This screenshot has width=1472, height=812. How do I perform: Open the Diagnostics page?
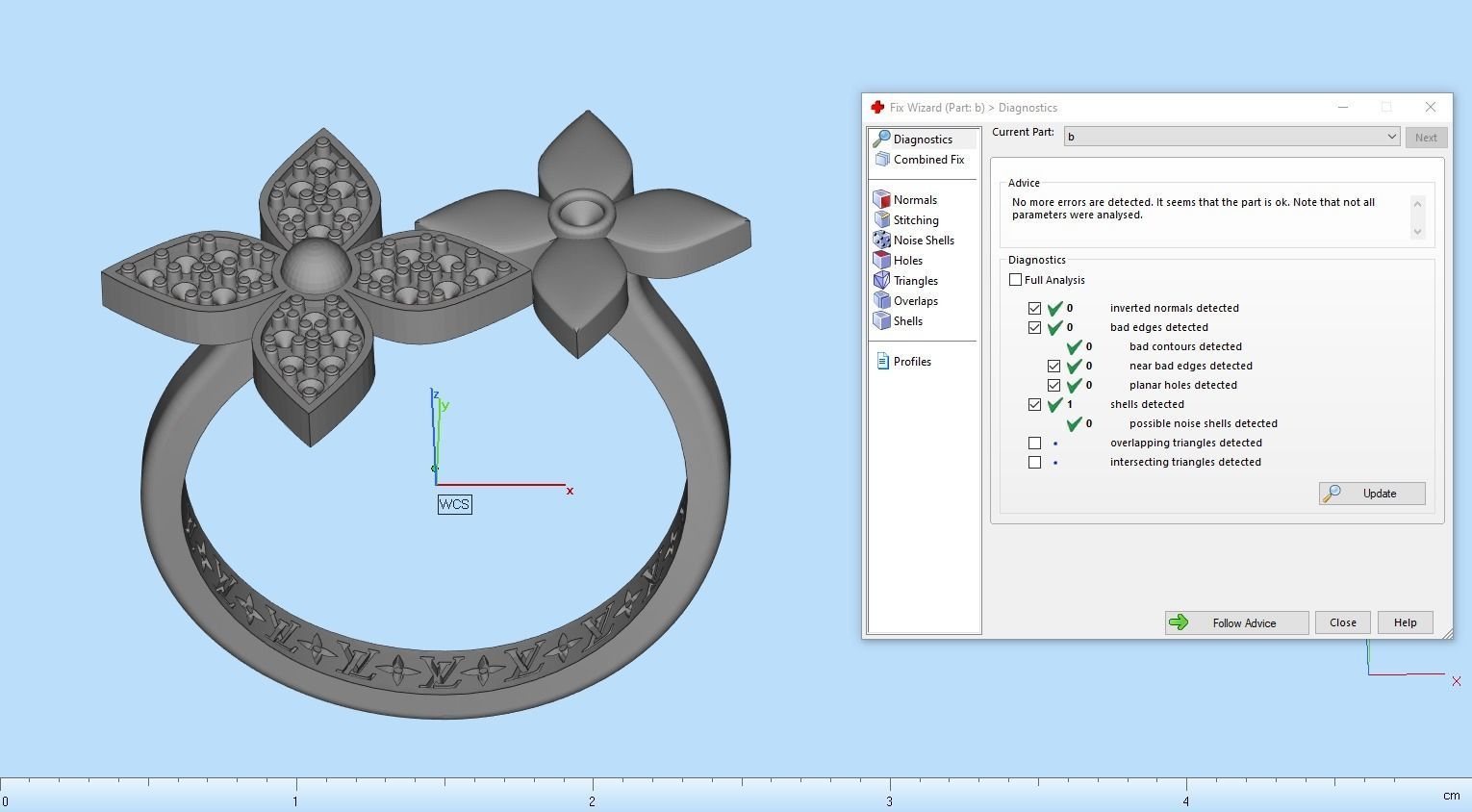(923, 140)
